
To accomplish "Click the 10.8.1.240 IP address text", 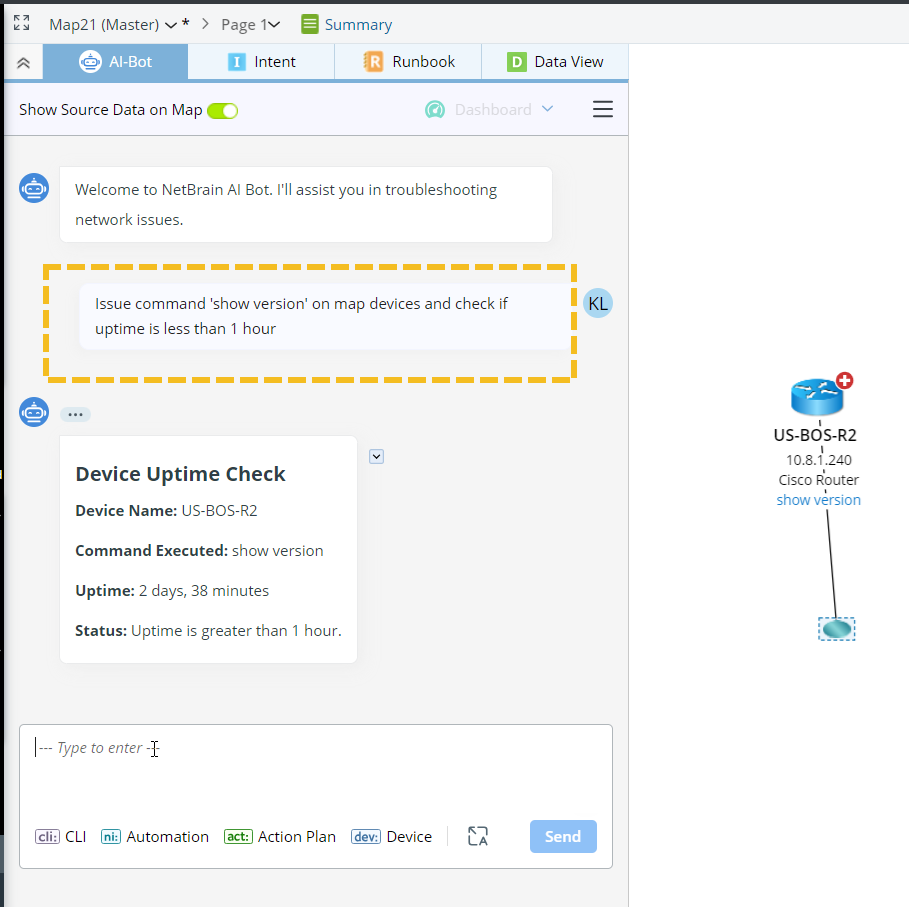I will [819, 460].
